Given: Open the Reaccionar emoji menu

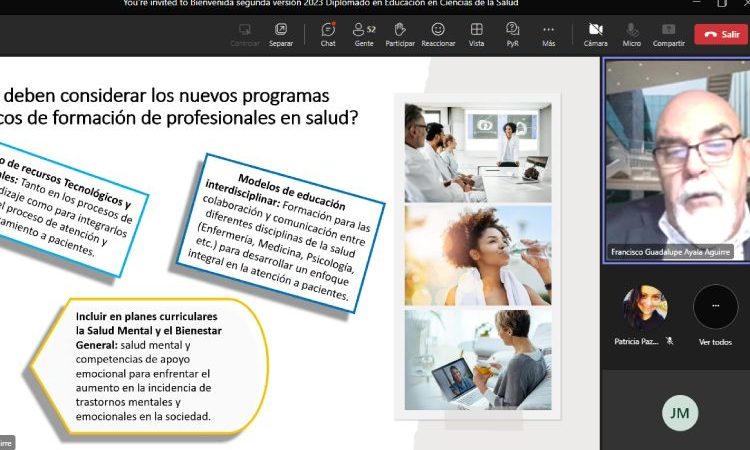Looking at the screenshot, I should click(438, 34).
